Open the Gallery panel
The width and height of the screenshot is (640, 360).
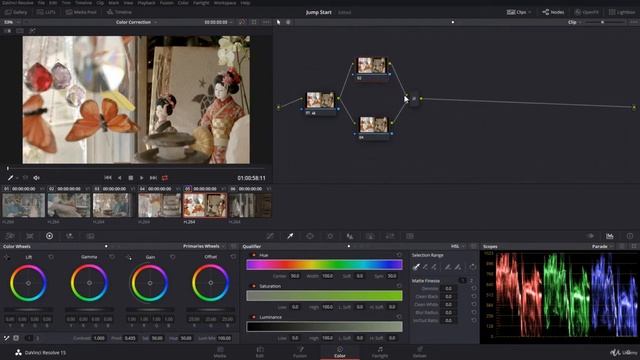pos(16,12)
